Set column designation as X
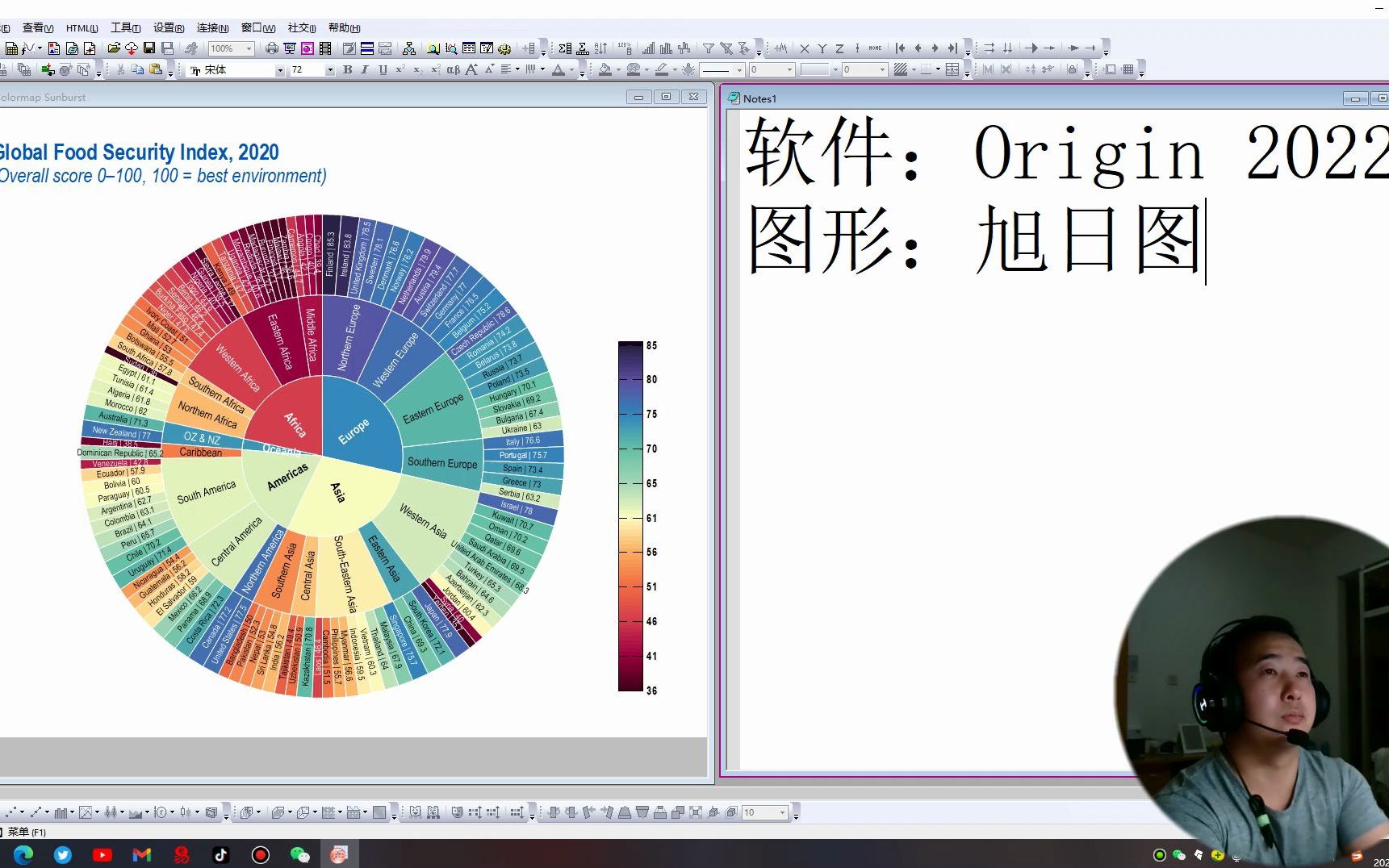This screenshot has height=868, width=1389. point(804,49)
